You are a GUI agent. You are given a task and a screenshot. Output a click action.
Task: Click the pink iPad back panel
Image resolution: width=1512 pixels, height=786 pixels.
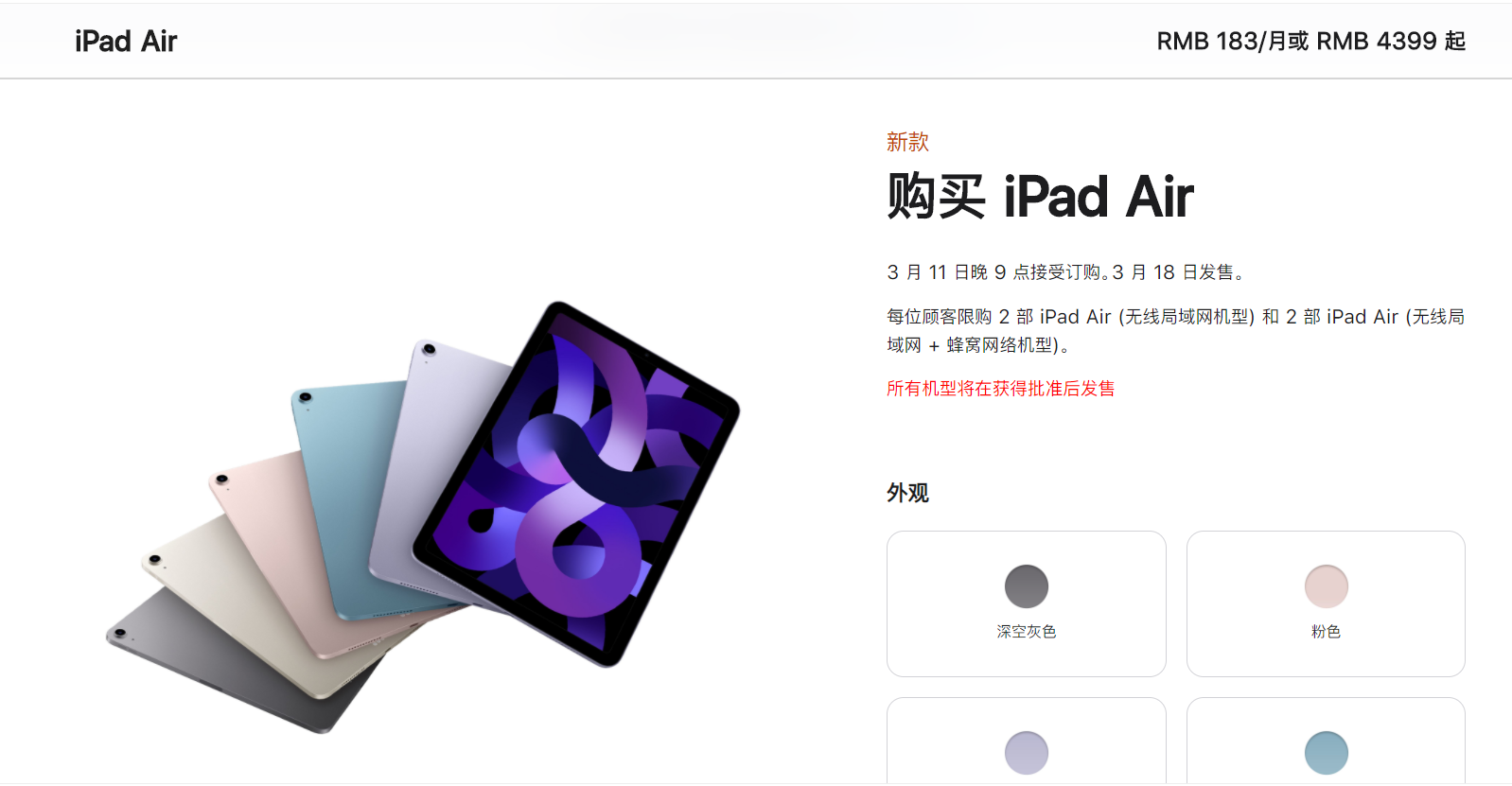(274, 539)
